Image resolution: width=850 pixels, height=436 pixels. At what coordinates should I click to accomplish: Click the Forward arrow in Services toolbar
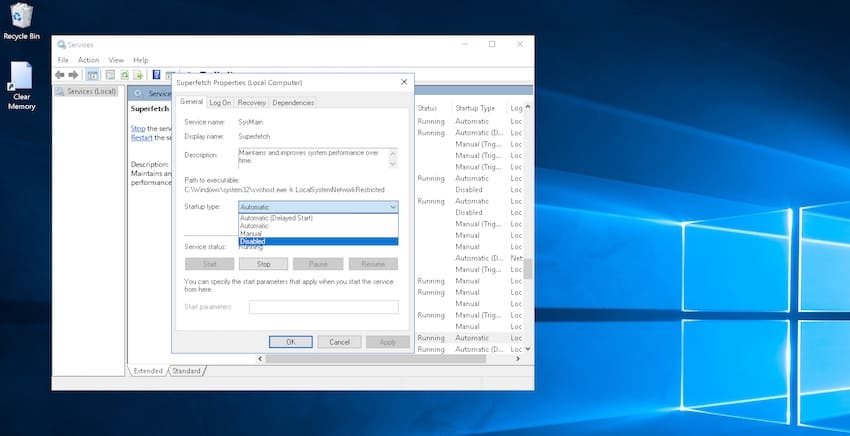pos(73,75)
